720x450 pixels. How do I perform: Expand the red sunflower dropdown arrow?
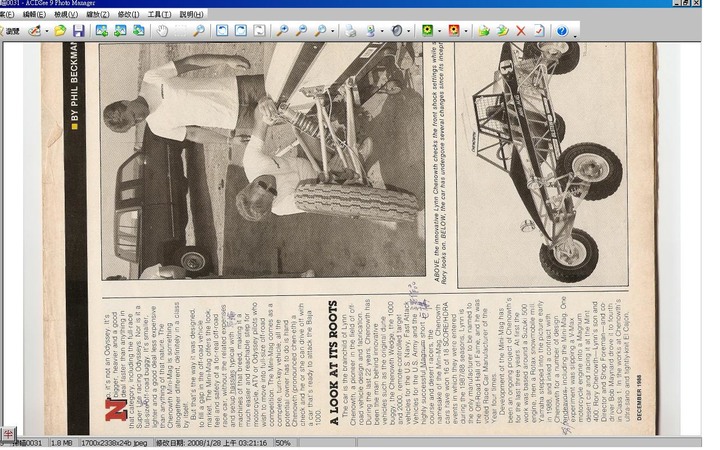click(466, 31)
